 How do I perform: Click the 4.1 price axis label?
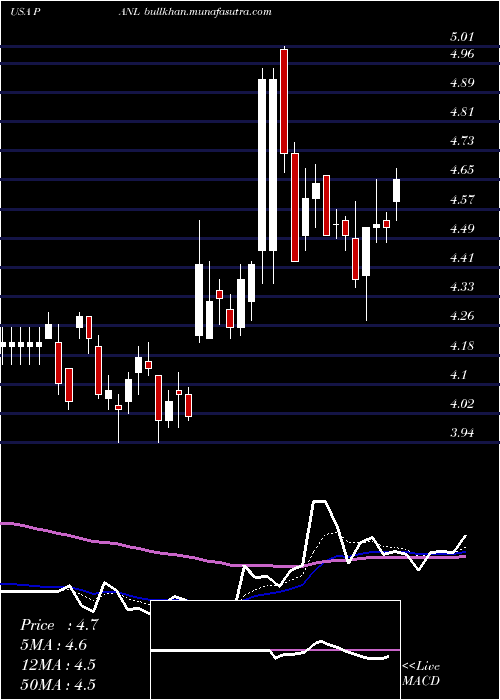click(458, 375)
